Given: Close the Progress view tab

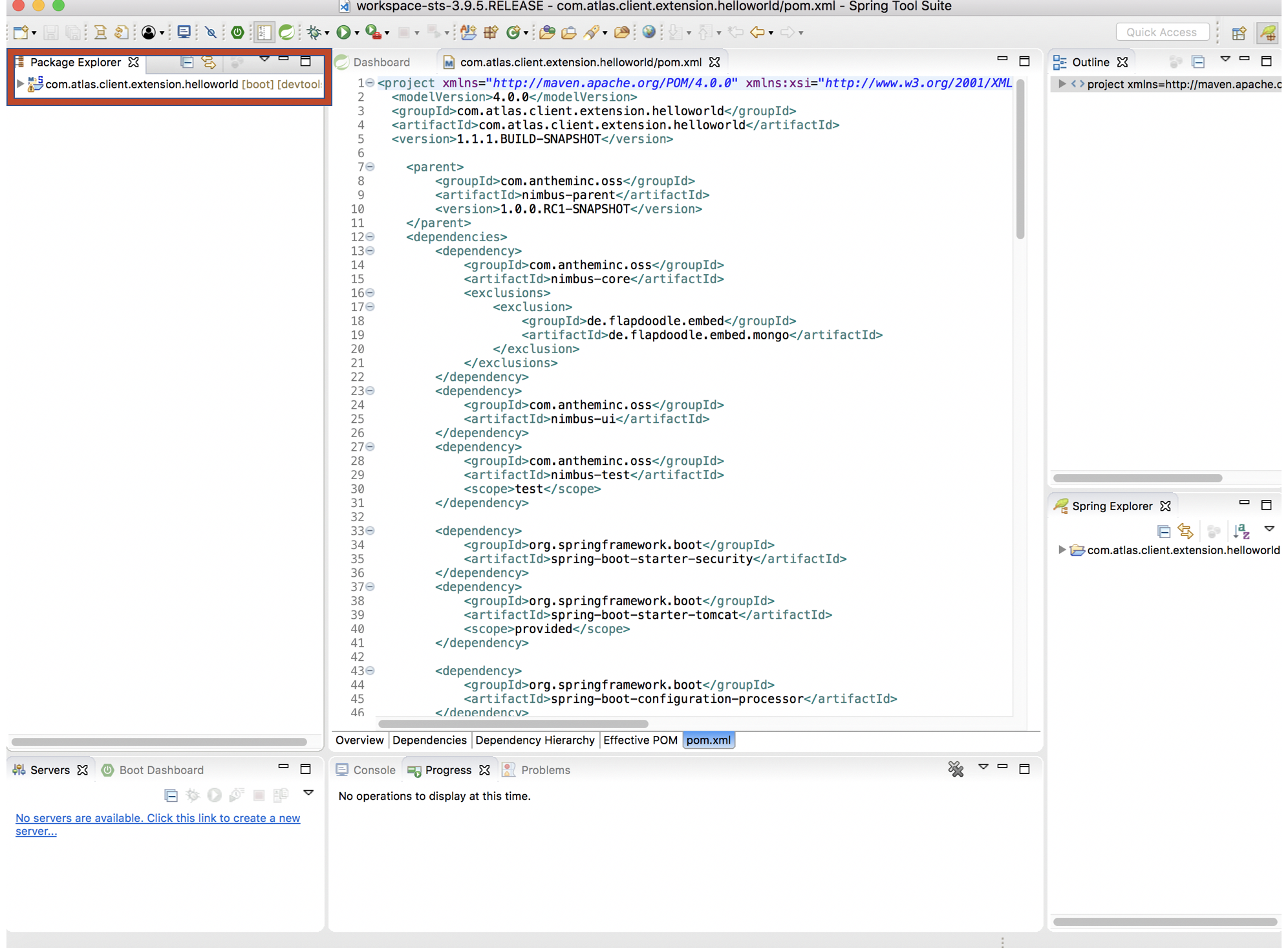Looking at the screenshot, I should coord(484,770).
